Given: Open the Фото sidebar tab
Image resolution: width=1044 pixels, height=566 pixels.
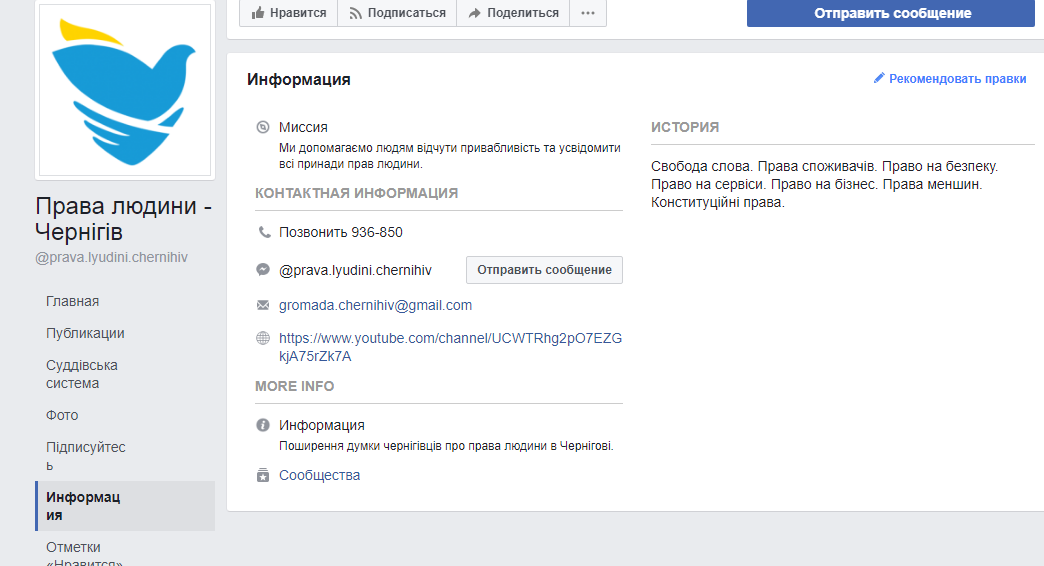Looking at the screenshot, I should (62, 415).
